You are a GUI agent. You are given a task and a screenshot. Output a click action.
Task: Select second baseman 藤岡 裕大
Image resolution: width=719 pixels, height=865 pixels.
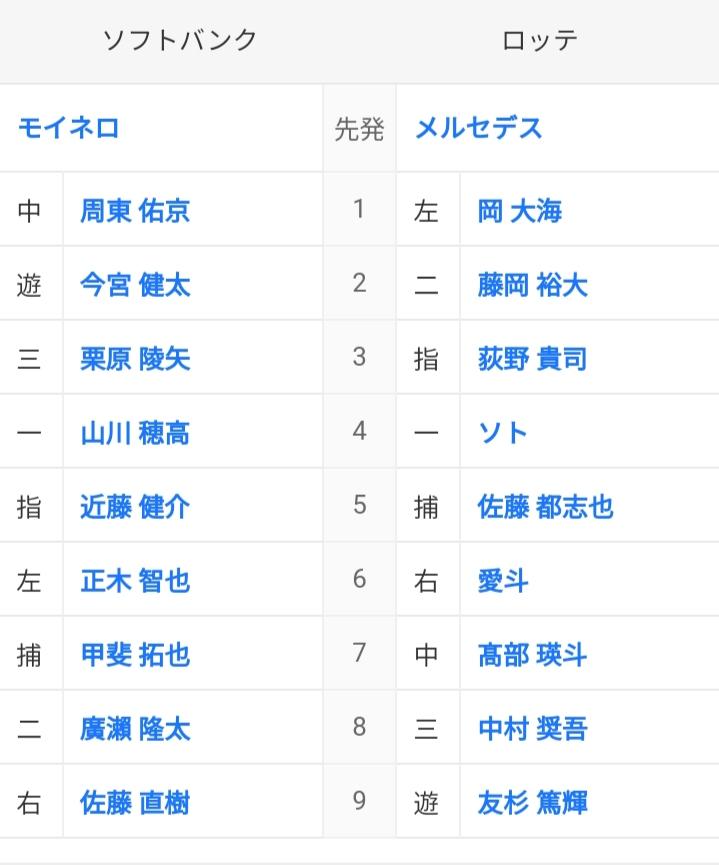(532, 284)
